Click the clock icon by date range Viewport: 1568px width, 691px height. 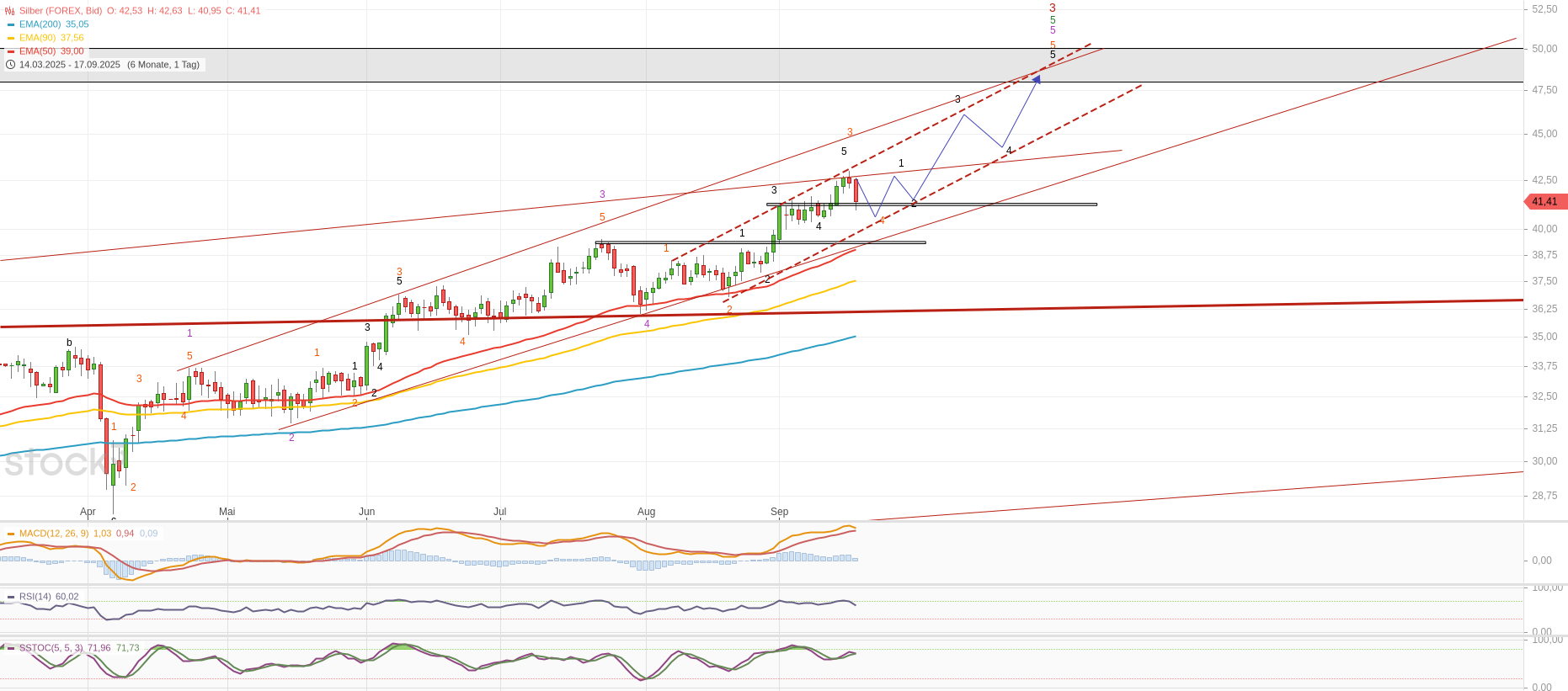click(10, 65)
